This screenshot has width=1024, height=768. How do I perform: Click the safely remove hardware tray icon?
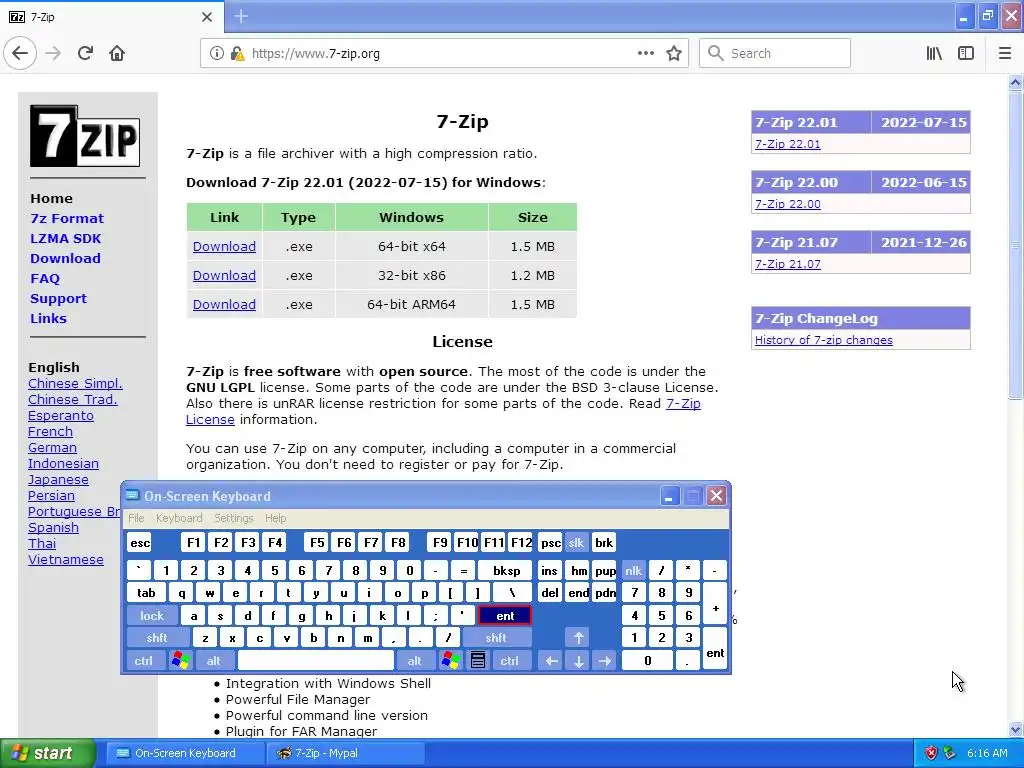pyautogui.click(x=950, y=753)
